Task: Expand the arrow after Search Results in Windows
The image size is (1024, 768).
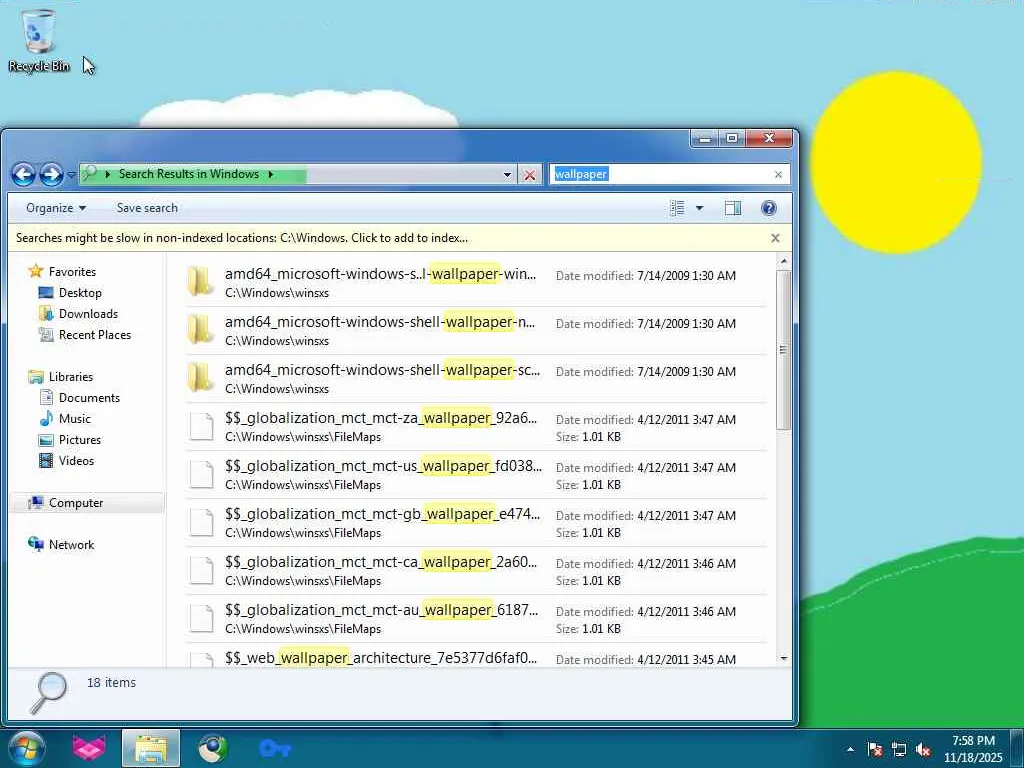Action: pos(271,174)
